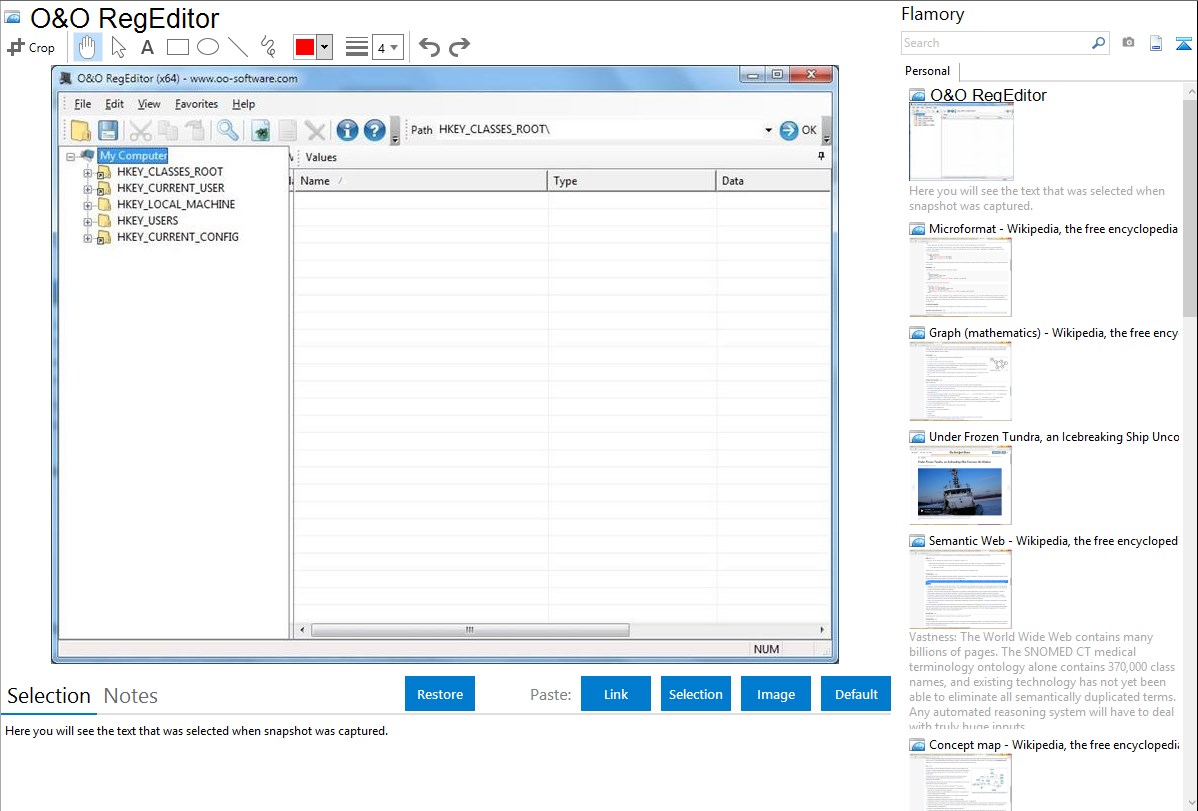Image resolution: width=1198 pixels, height=811 pixels.
Task: Redo the last annotation
Action: [x=459, y=47]
